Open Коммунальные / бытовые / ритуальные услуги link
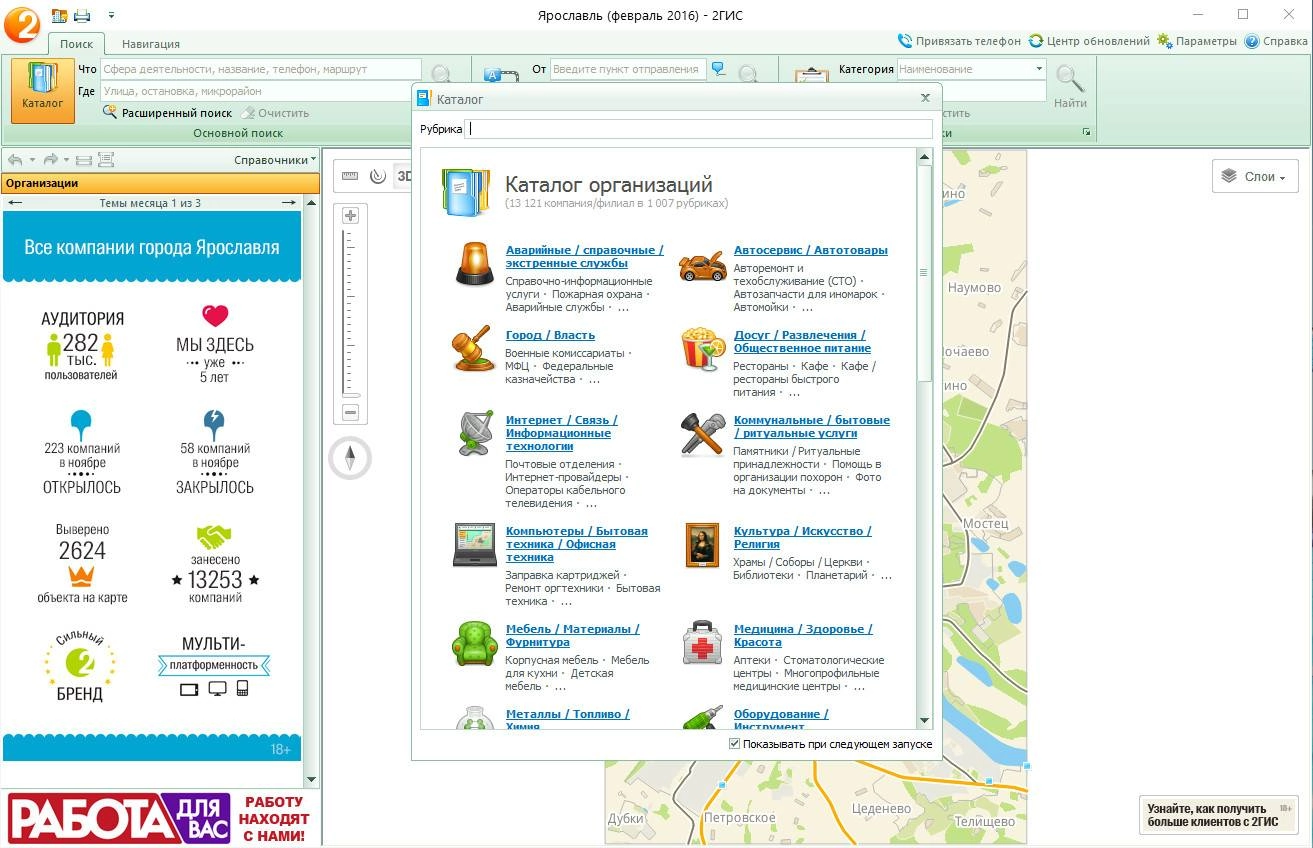Viewport: 1313px width, 848px height. pyautogui.click(x=811, y=426)
